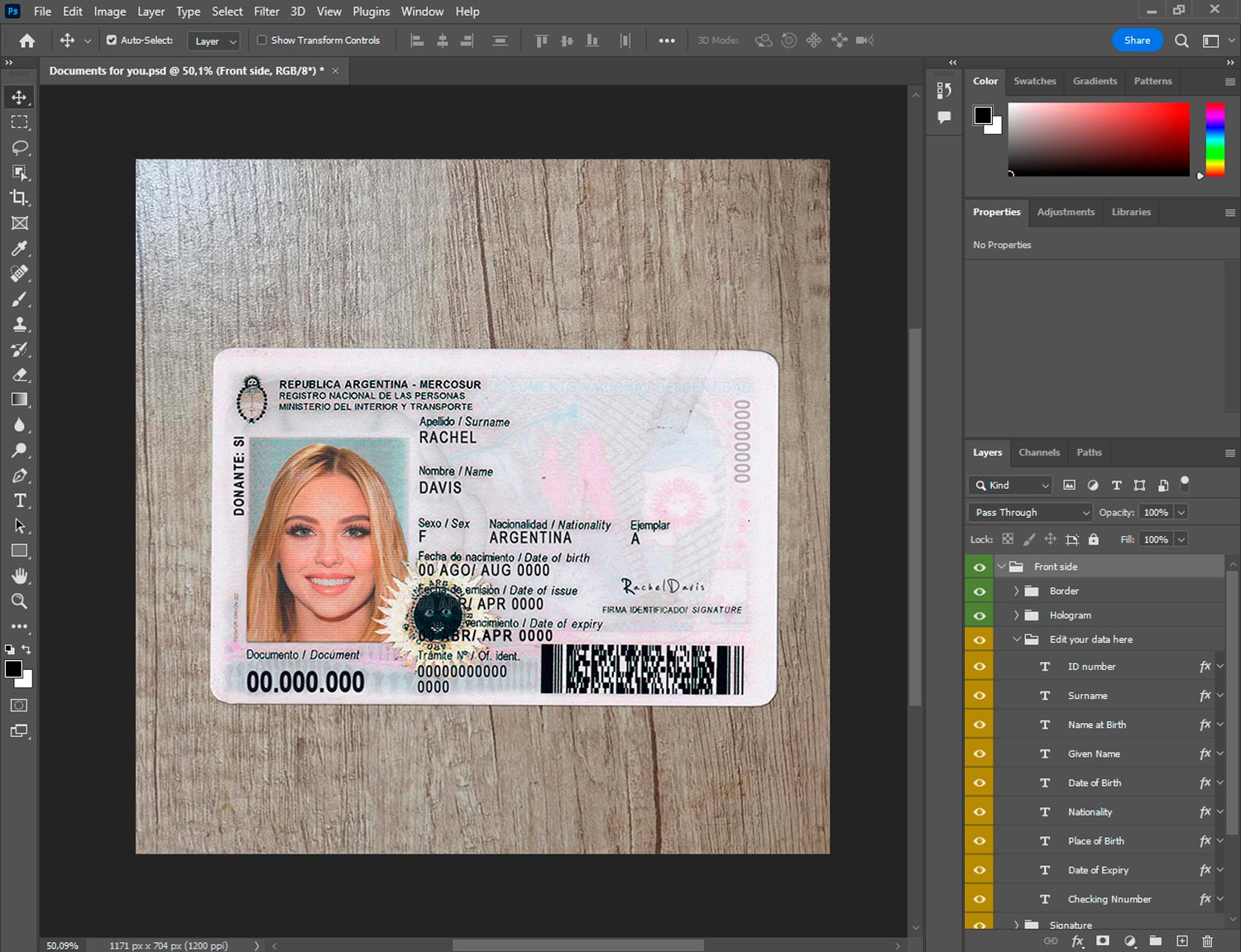
Task: Open the Kind layer filter dropdown
Action: (x=1011, y=486)
